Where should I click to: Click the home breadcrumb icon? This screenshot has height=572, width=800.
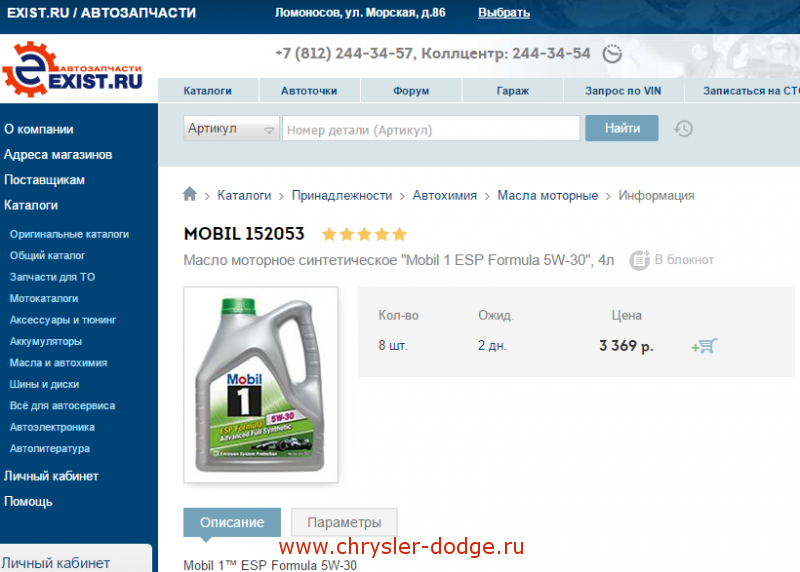[190, 194]
